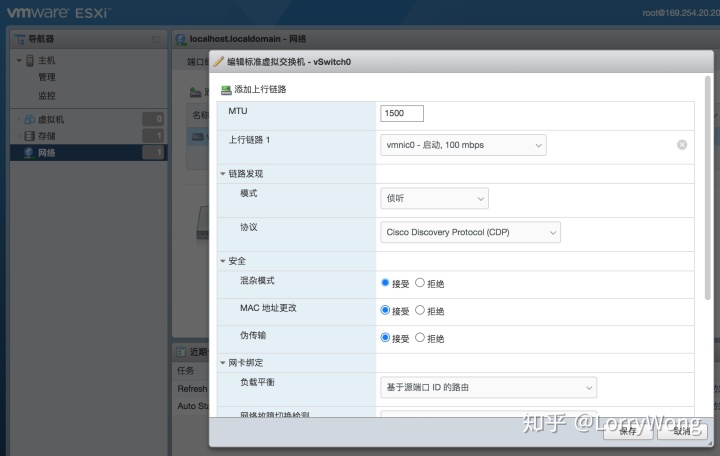Click the root@169.254.20.20 user menu
Image resolution: width=720 pixels, height=456 pixels.
click(681, 13)
